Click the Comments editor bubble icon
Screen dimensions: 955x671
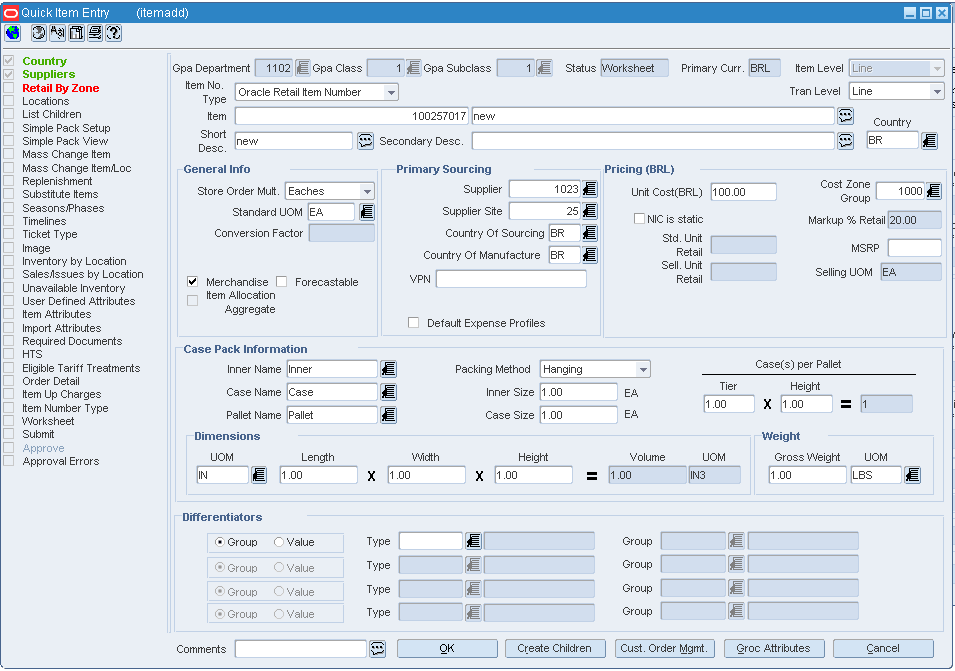click(x=377, y=649)
